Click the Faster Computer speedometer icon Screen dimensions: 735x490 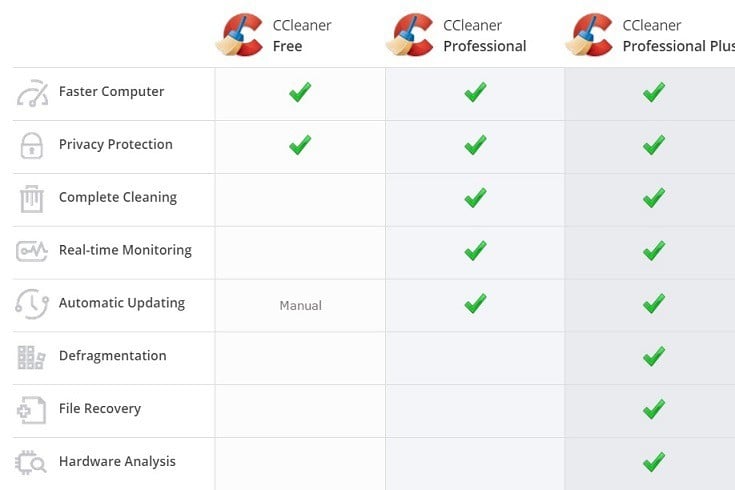(x=32, y=93)
